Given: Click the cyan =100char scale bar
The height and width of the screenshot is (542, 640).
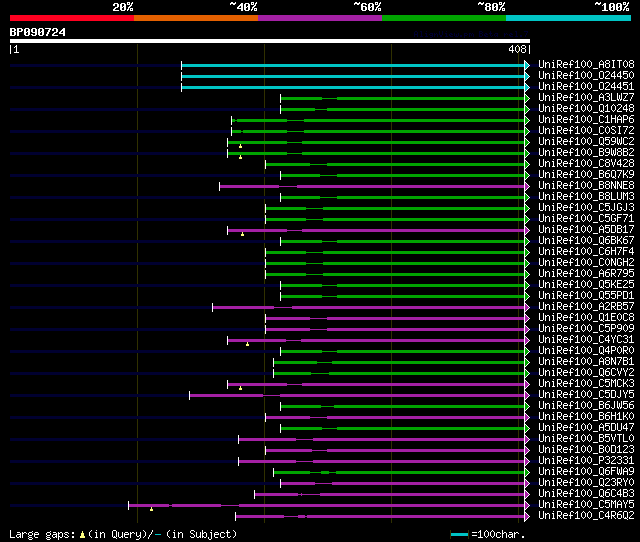Looking at the screenshot, I should pos(459,534).
